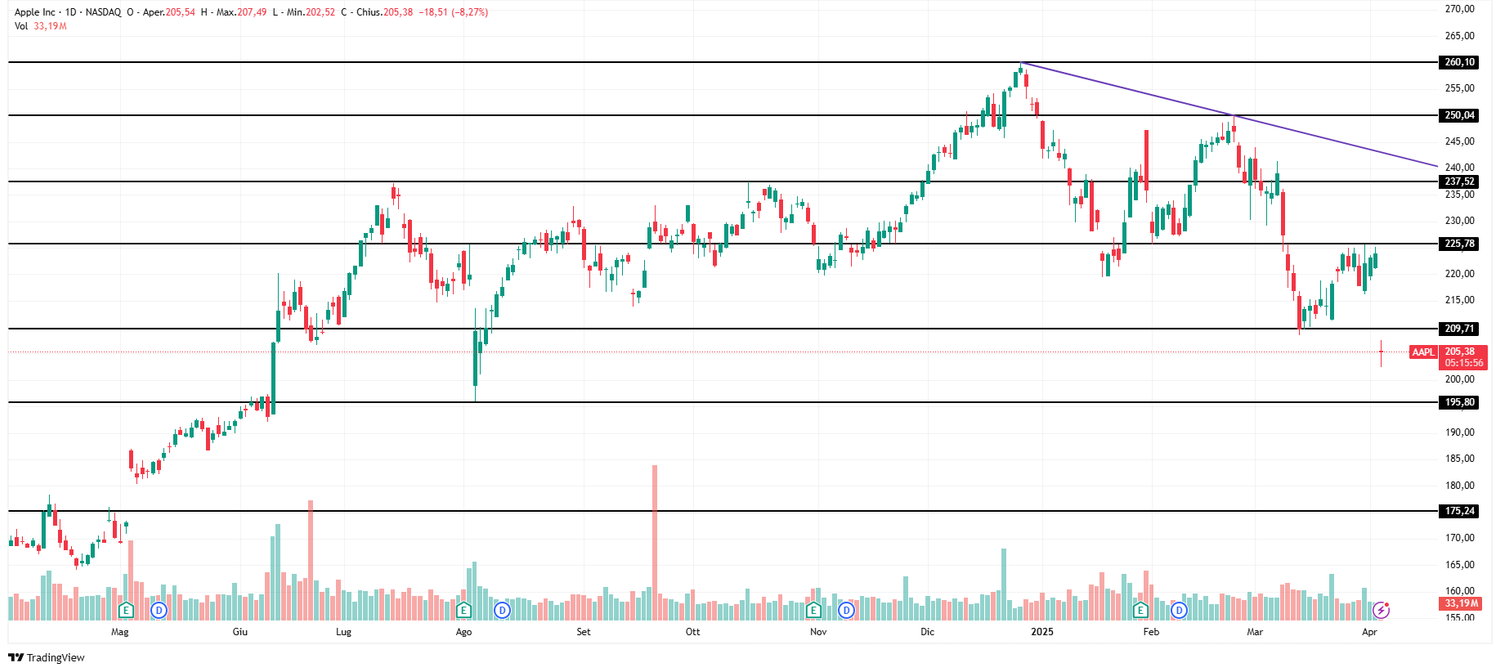Open the earnings marker near Nov
Screen dimensions: 1500x672
[x=813, y=609]
